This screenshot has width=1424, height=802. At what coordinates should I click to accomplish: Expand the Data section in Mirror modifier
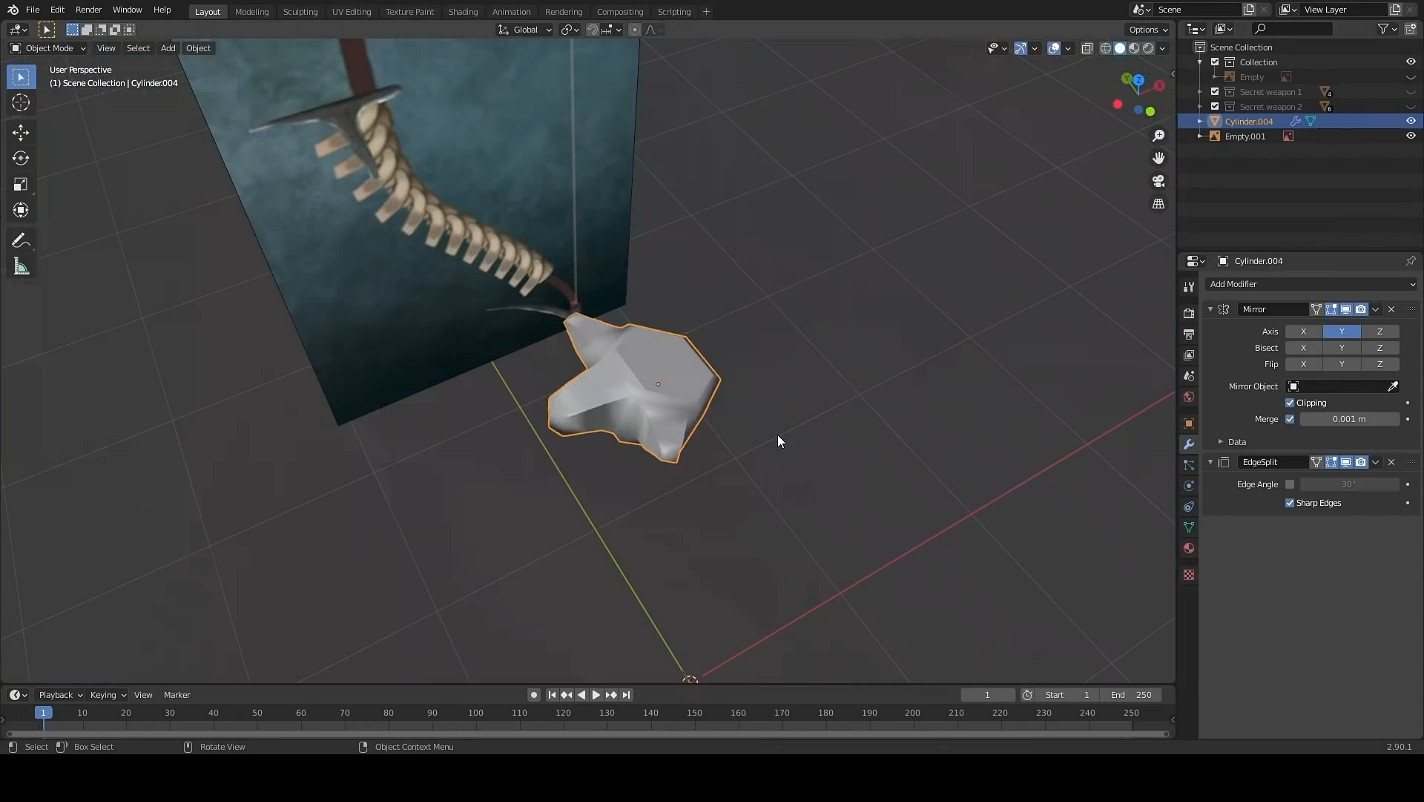1220,442
